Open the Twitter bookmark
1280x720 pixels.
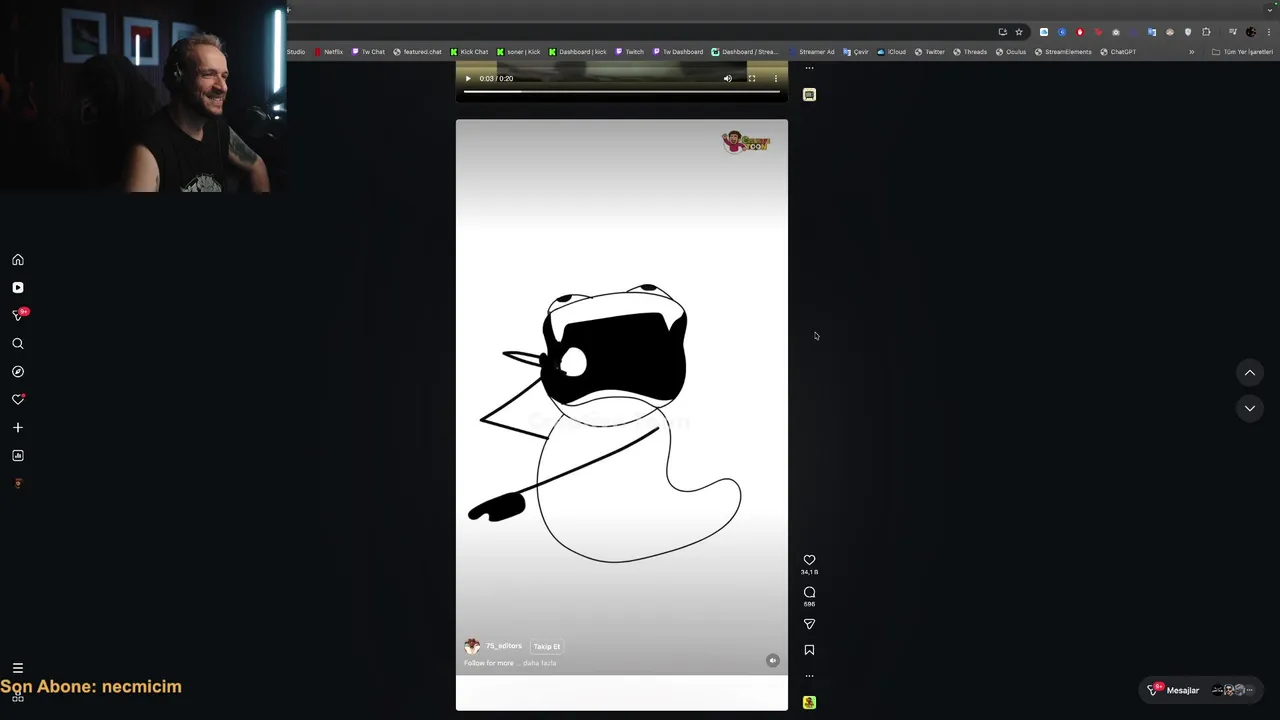pos(929,52)
